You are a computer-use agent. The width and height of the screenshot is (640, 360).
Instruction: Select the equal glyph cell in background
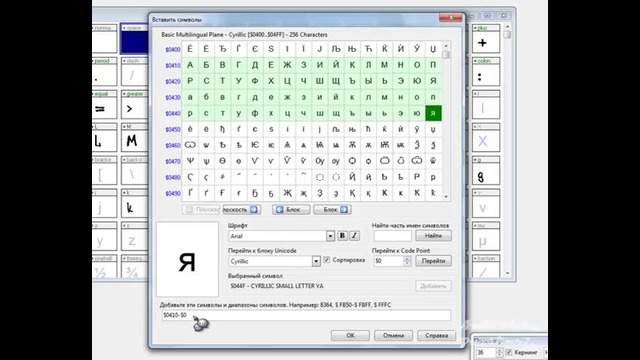(104, 105)
